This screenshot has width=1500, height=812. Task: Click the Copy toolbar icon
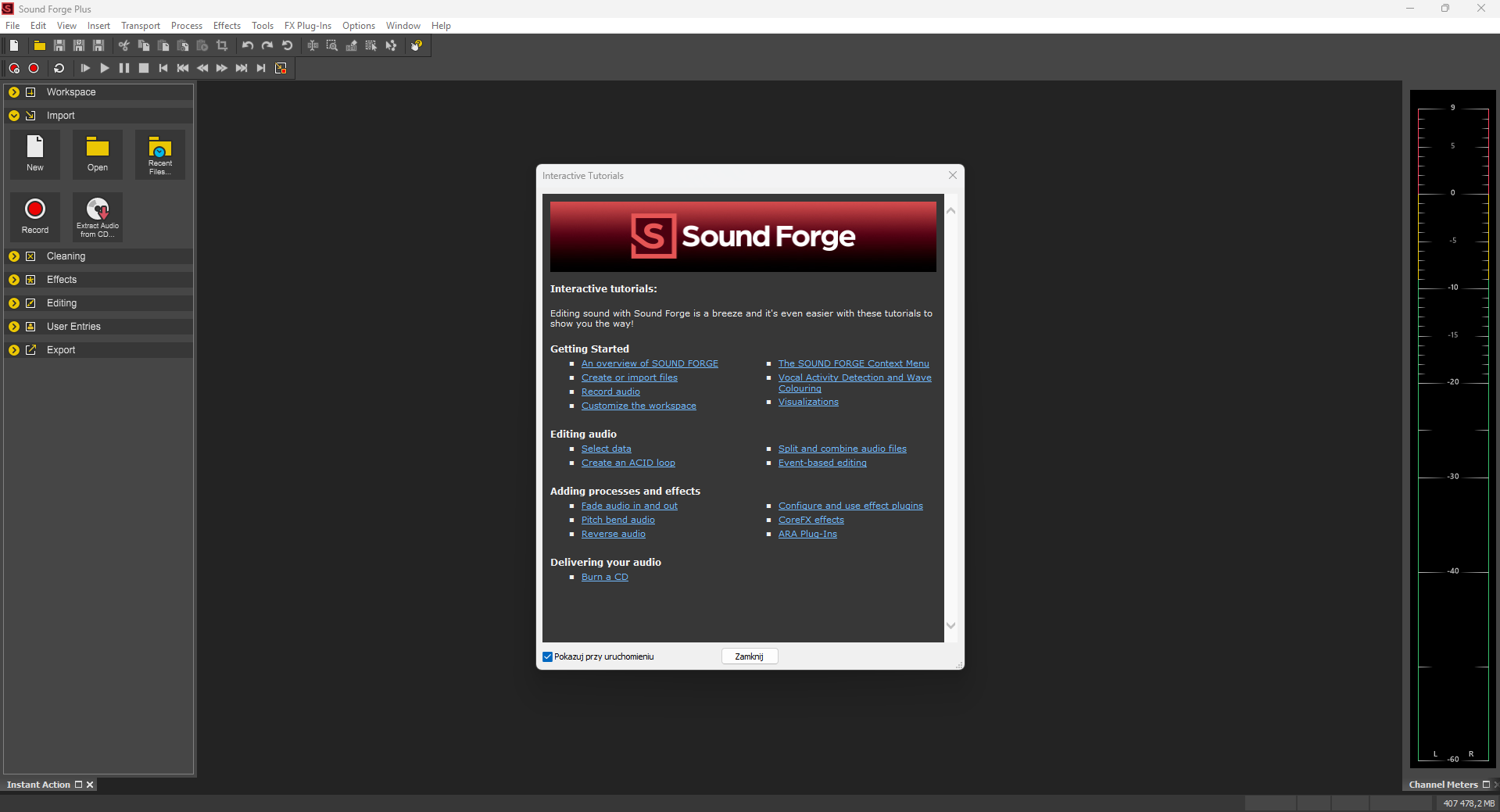coord(144,45)
